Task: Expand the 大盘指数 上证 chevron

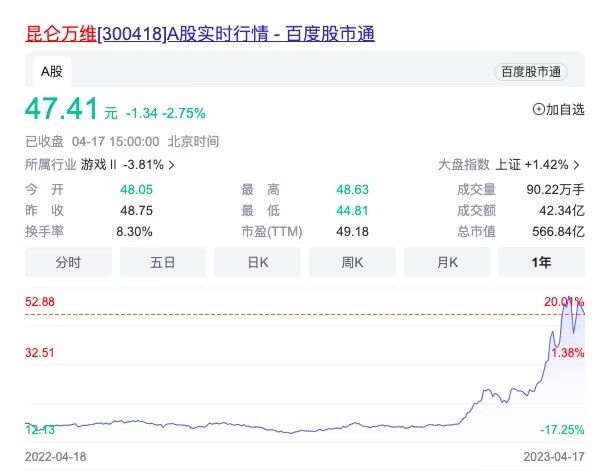Action: (x=576, y=165)
